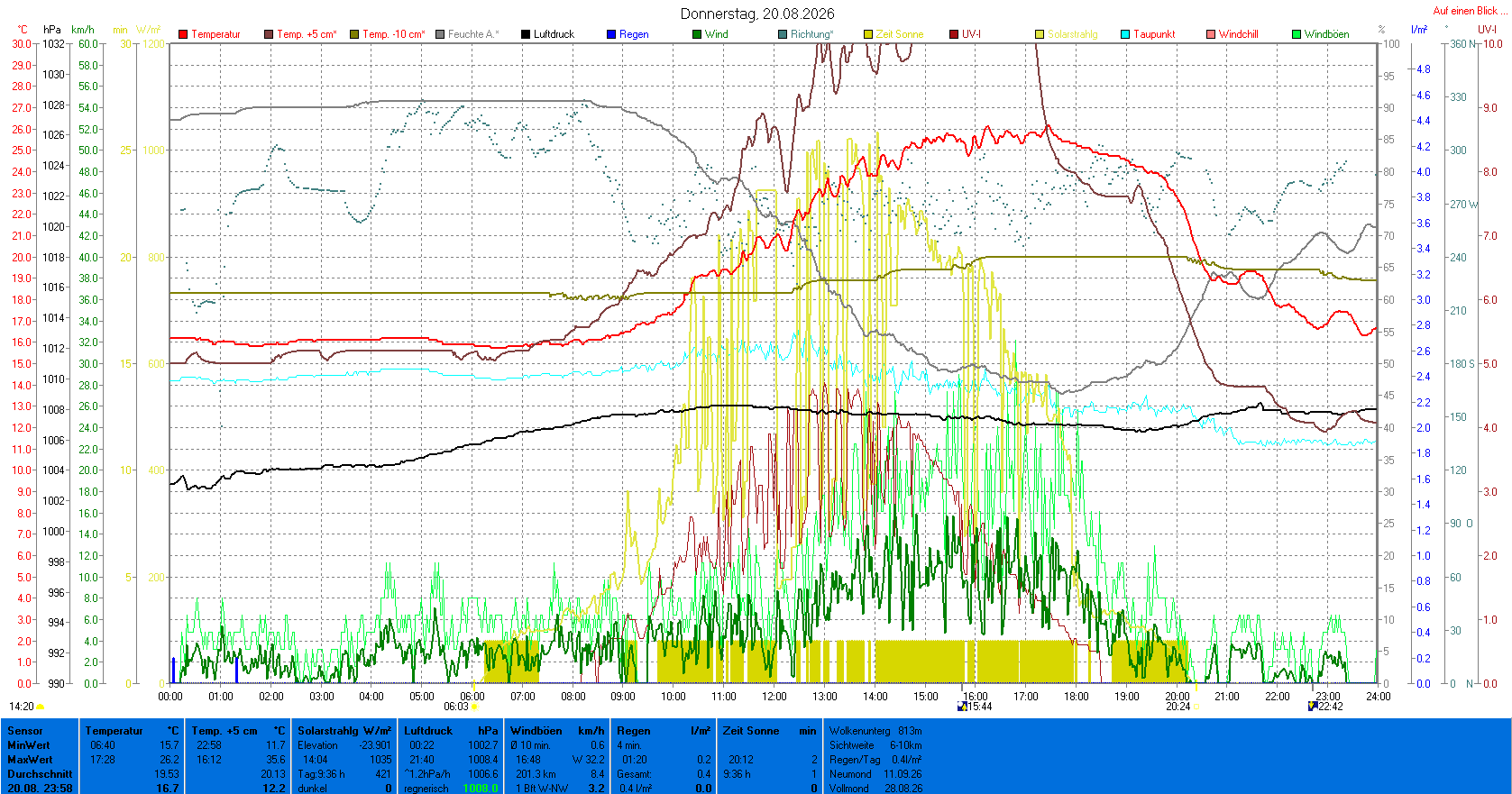Click the gray 'Feuchte A.*' legend square
Image resolution: width=1512 pixels, height=794 pixels.
coord(440,34)
